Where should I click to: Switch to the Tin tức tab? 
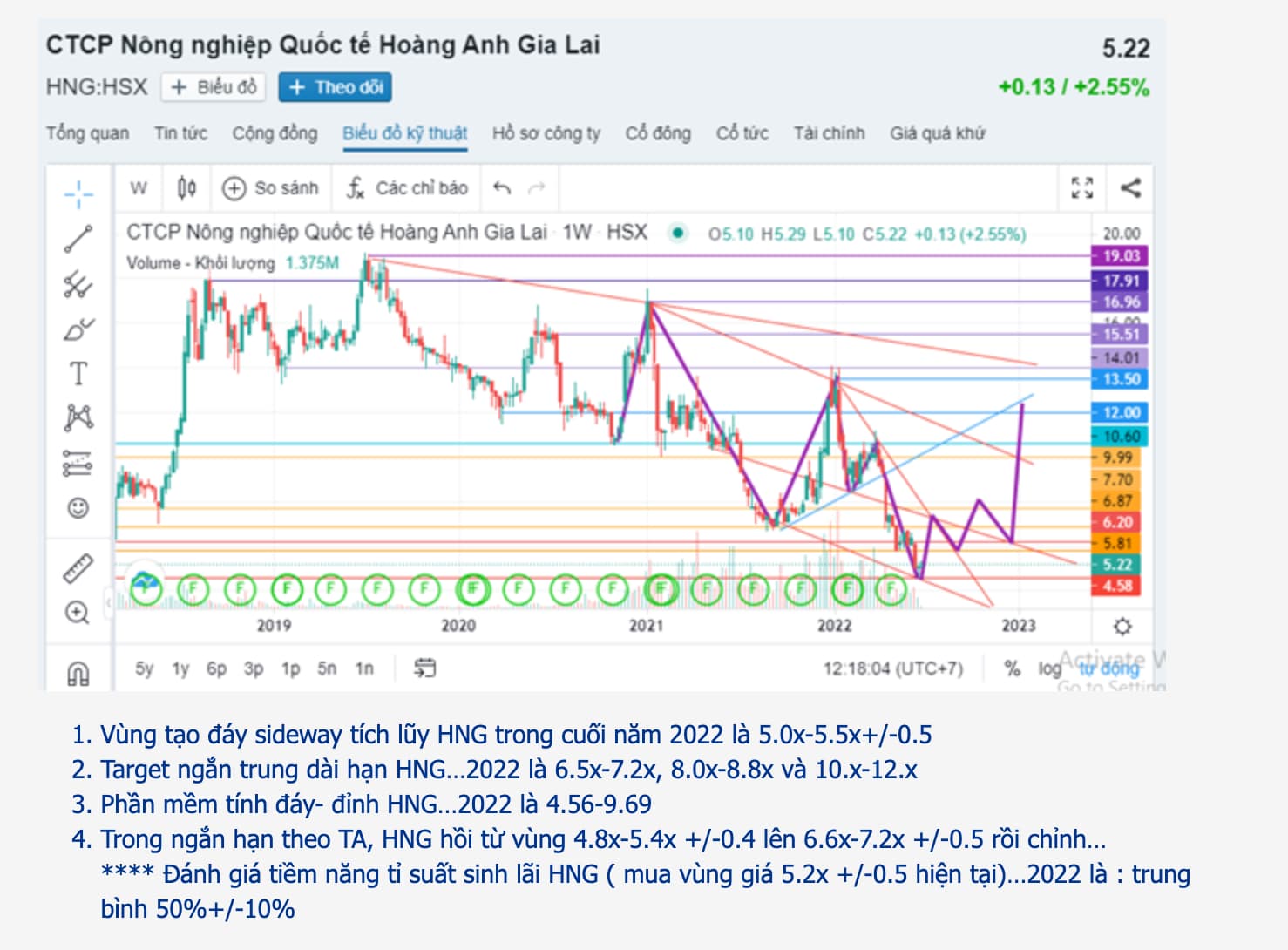pyautogui.click(x=180, y=133)
